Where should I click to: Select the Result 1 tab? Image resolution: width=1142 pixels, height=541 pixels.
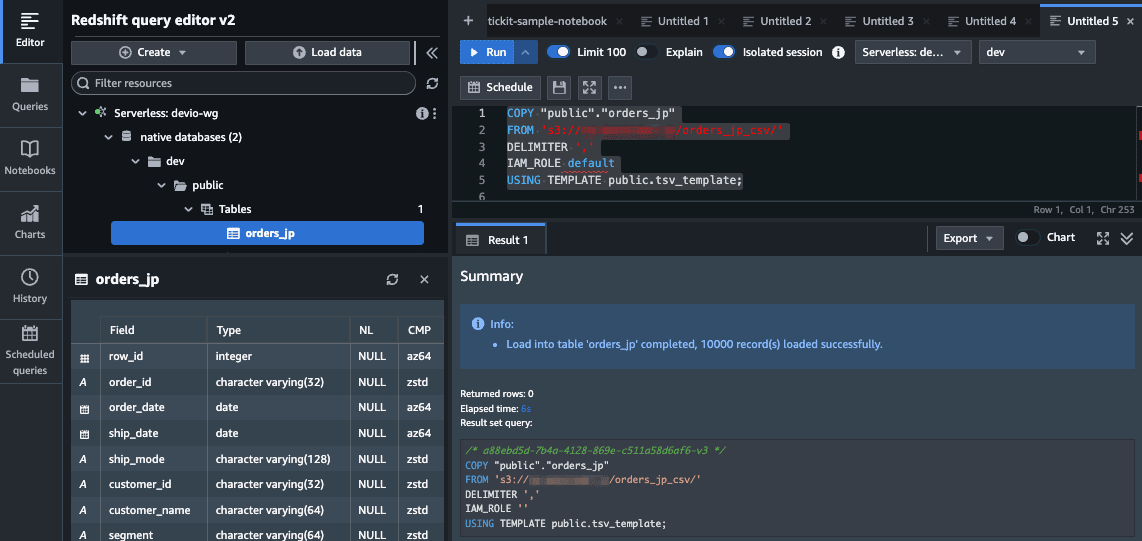500,240
